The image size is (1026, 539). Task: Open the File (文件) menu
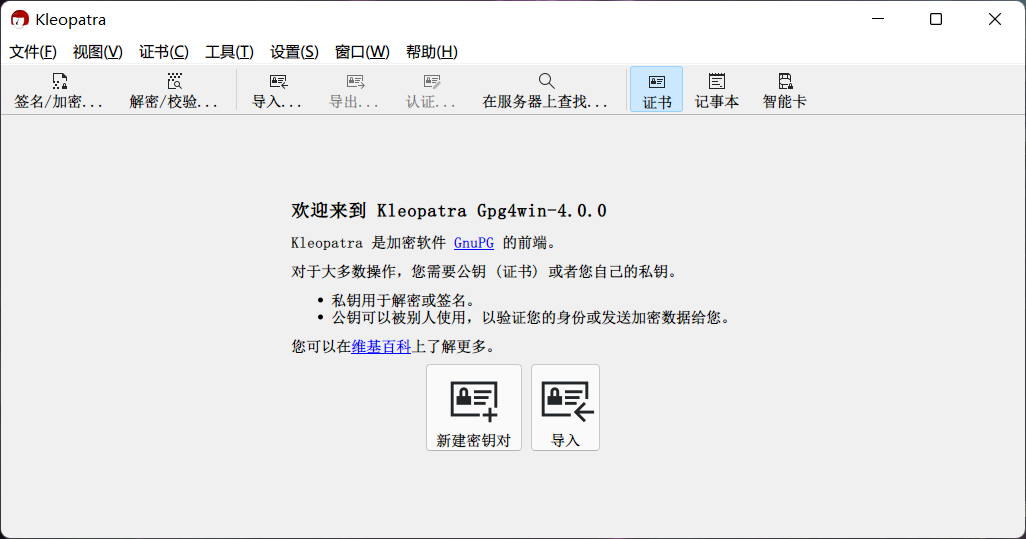tap(33, 52)
